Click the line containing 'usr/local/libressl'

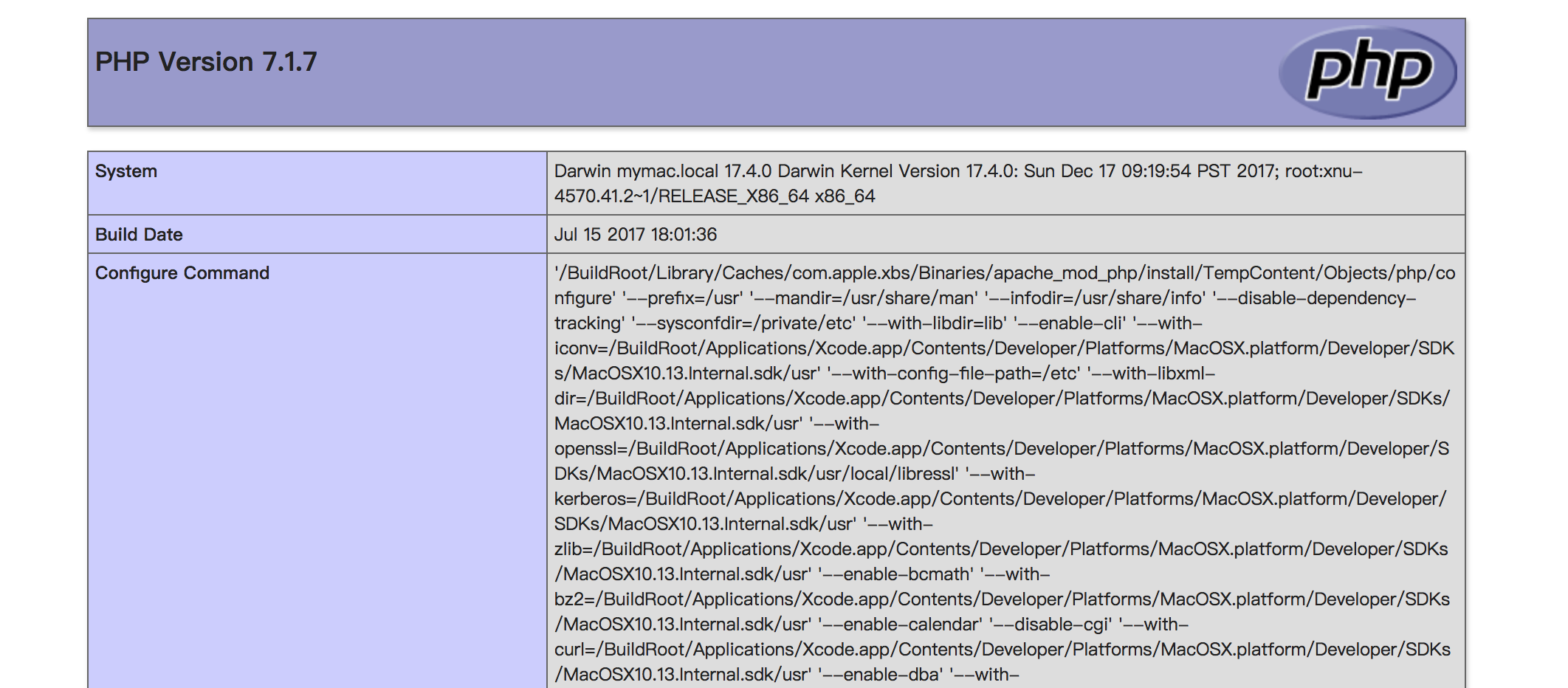[795, 474]
